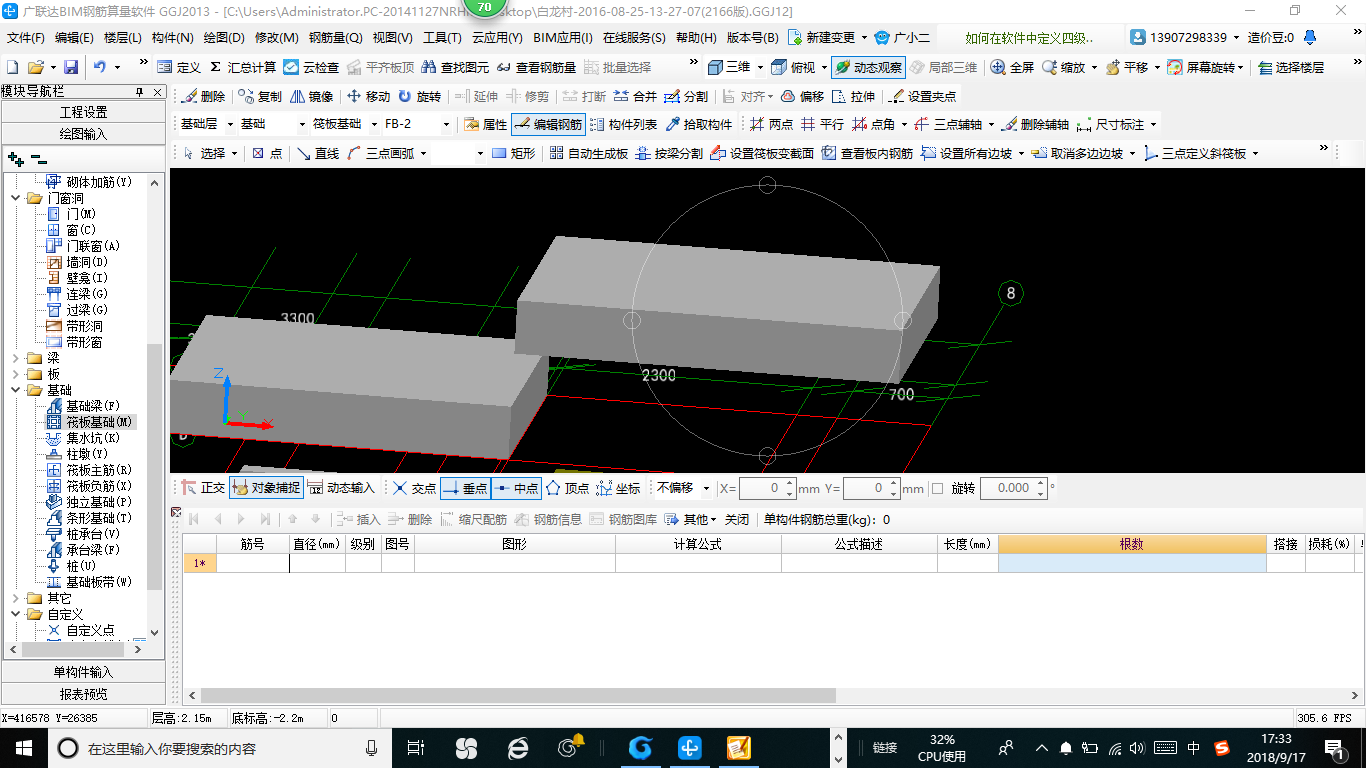This screenshot has width=1366, height=768.
Task: Expand the 梁 tree node
Action: point(16,358)
